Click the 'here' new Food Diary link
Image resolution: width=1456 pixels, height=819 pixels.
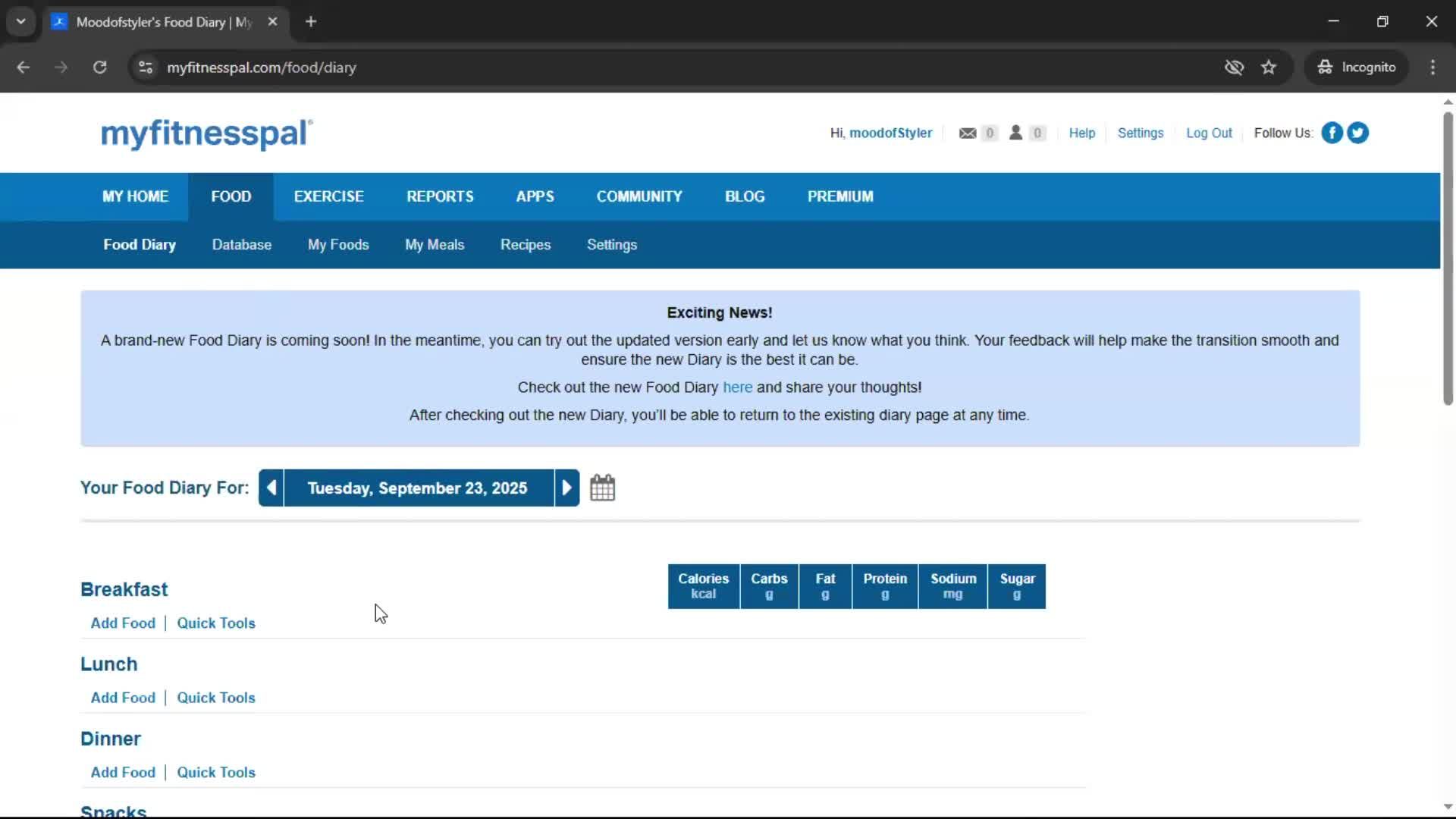click(737, 388)
